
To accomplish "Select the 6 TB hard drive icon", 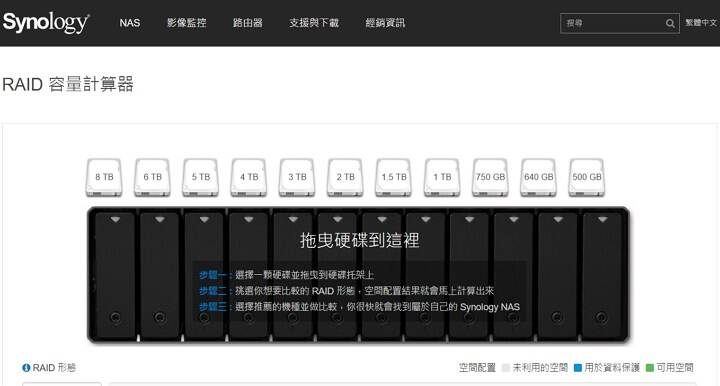I will (x=152, y=178).
